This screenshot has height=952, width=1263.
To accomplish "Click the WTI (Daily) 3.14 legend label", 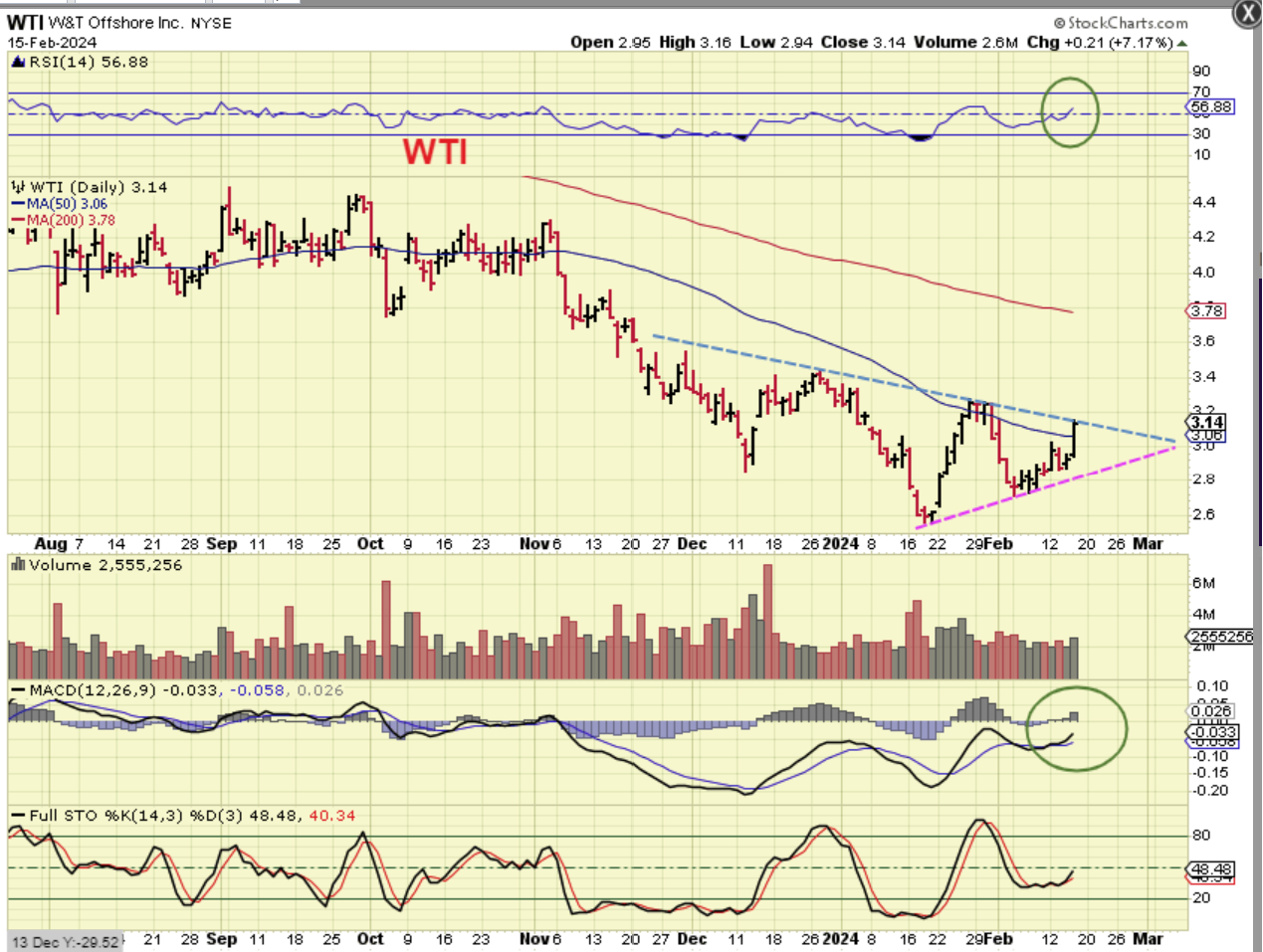I will pyautogui.click(x=99, y=187).
